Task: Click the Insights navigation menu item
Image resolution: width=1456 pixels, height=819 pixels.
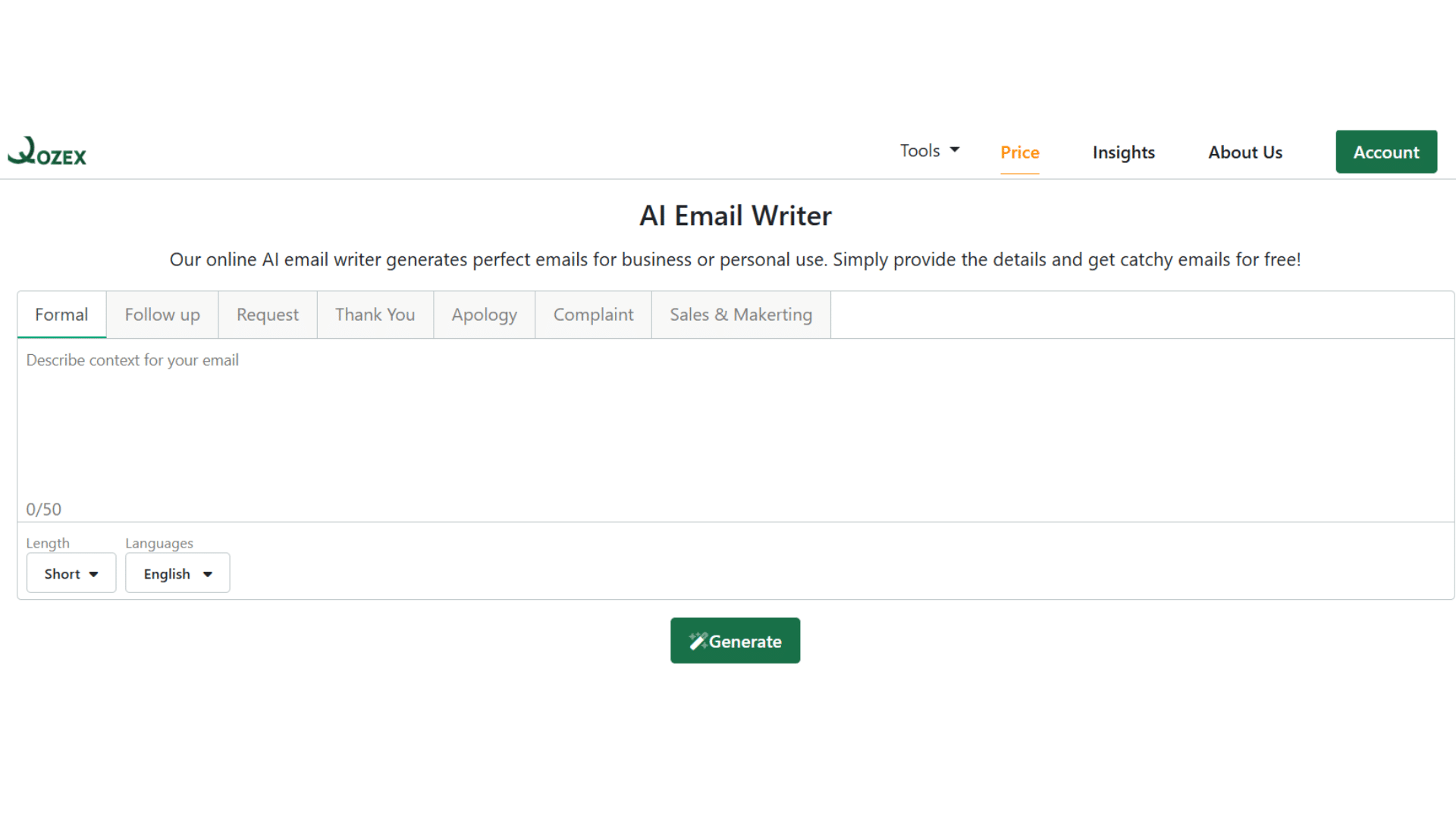Action: 1124,152
